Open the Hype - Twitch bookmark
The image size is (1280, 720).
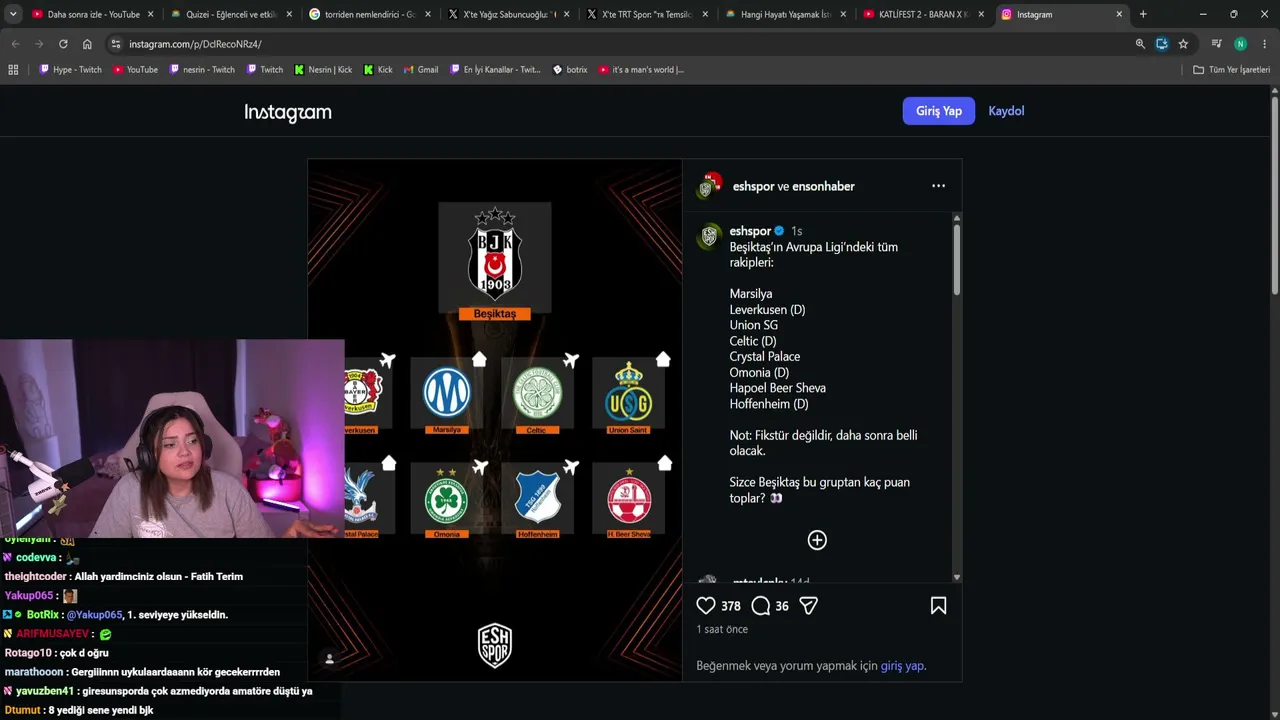tap(70, 70)
